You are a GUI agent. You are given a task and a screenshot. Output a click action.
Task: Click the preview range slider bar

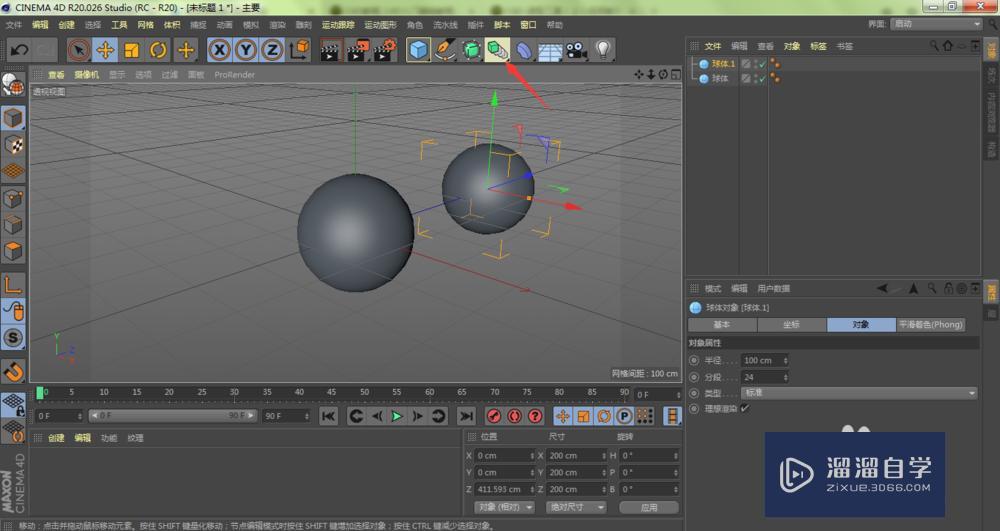pos(173,416)
